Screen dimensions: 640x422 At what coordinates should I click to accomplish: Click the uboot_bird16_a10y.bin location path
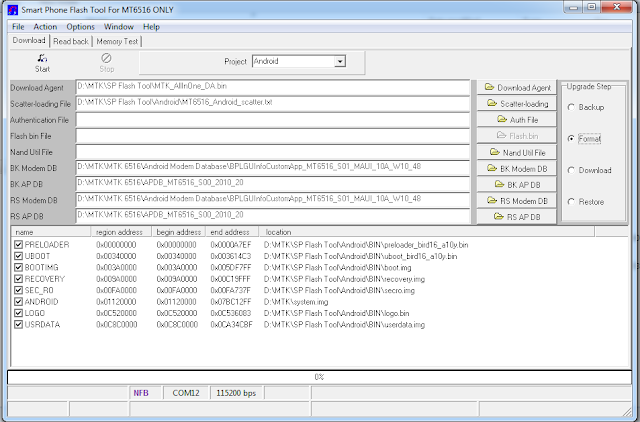pyautogui.click(x=360, y=256)
